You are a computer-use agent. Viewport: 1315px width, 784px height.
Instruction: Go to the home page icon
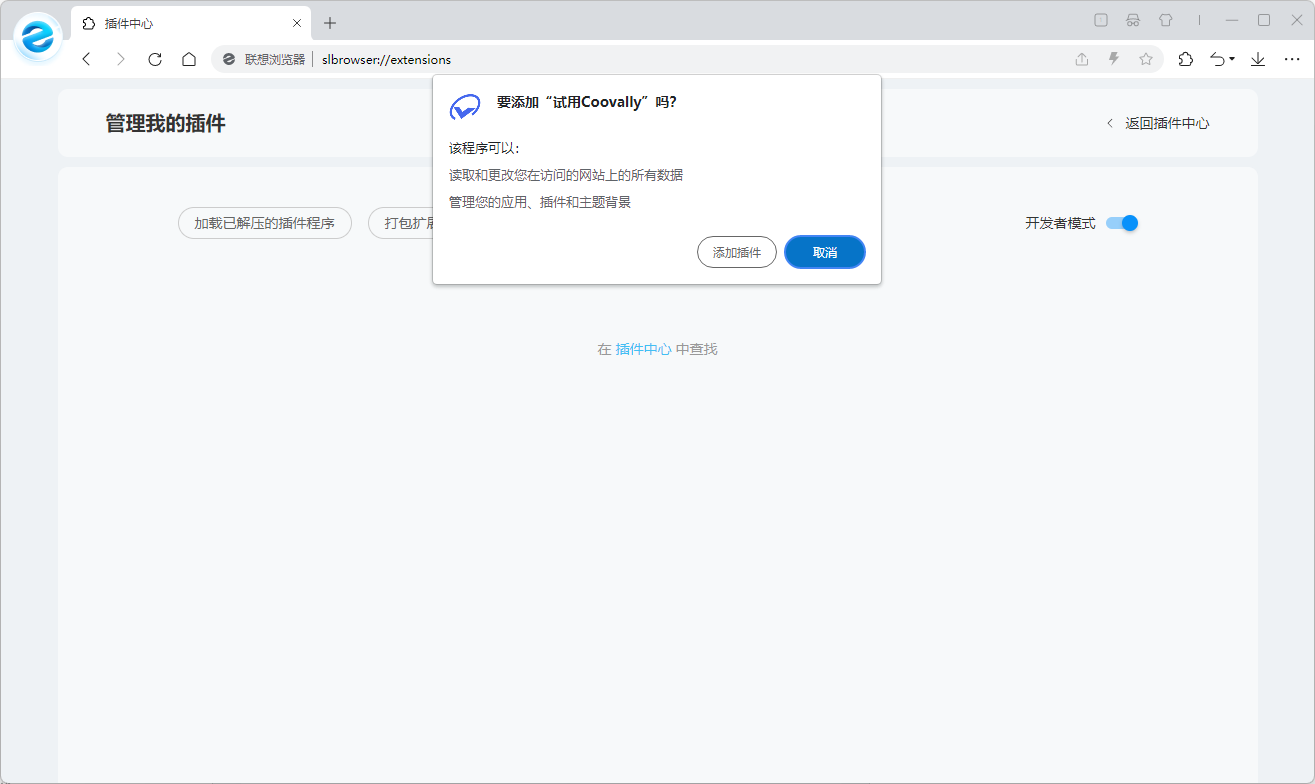coord(189,59)
